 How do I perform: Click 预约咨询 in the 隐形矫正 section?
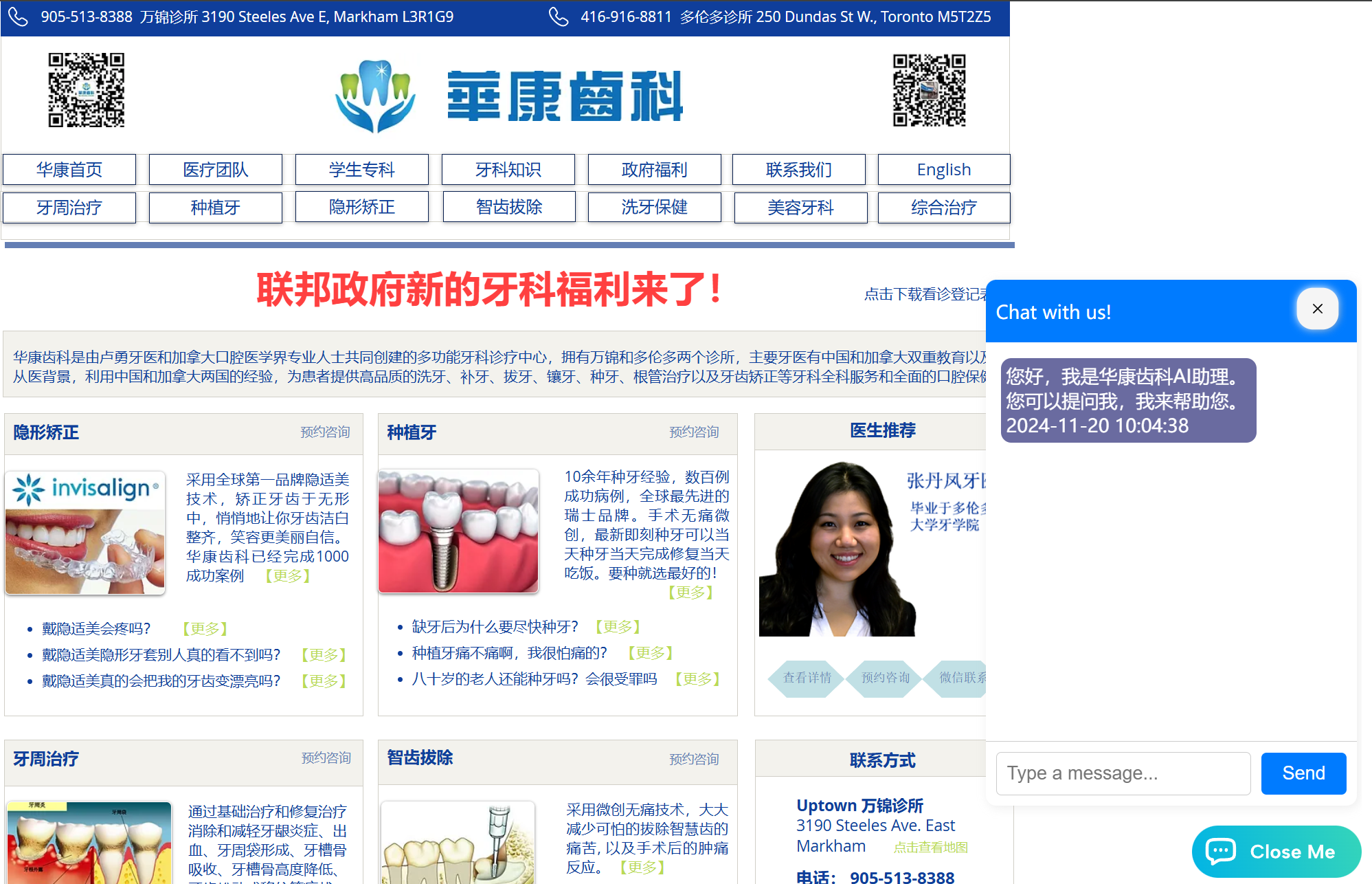click(324, 433)
